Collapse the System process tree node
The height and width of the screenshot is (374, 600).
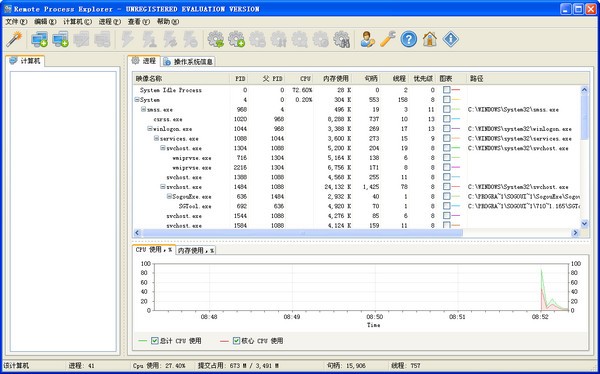pos(137,100)
